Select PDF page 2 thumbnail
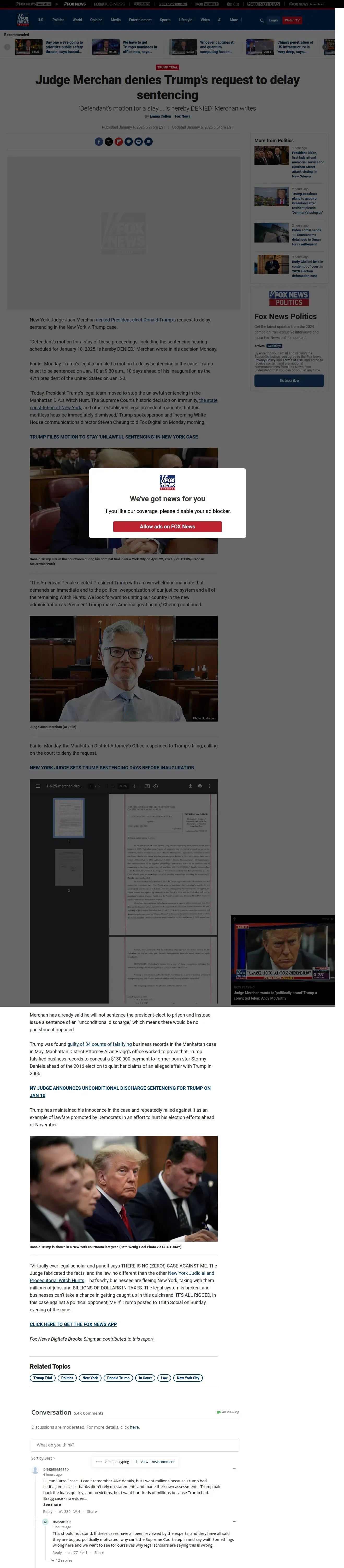This screenshot has width=344, height=1568. pos(69,867)
